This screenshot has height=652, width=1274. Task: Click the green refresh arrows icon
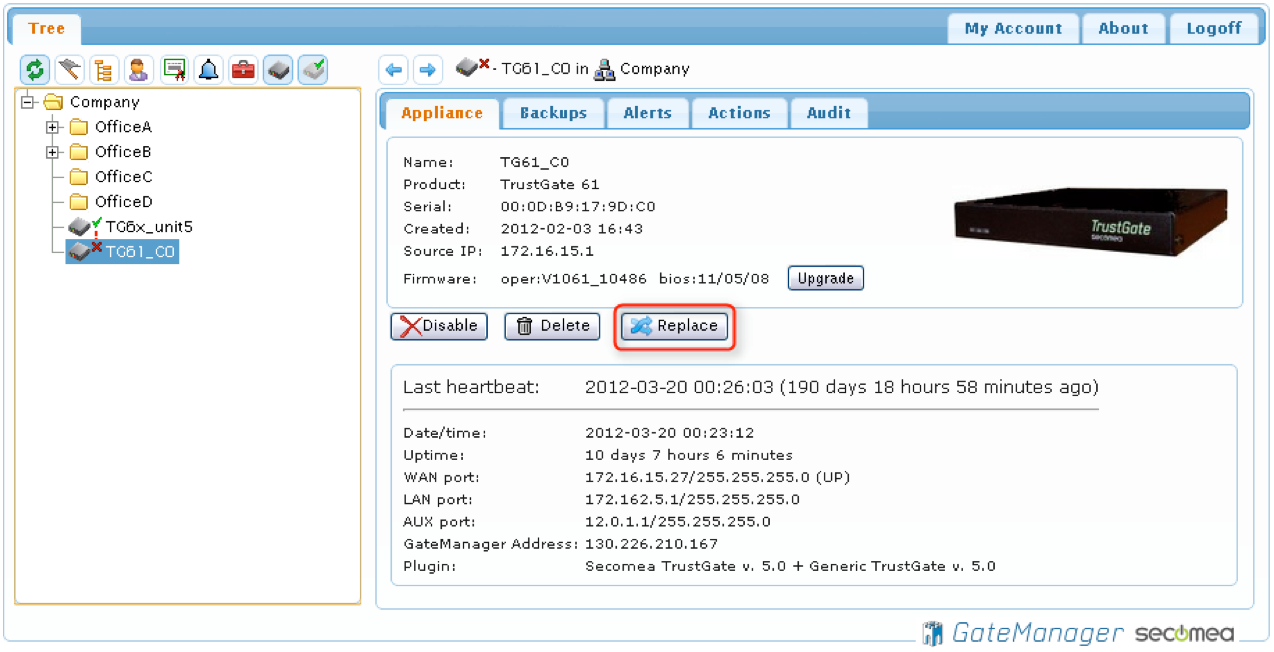[35, 69]
